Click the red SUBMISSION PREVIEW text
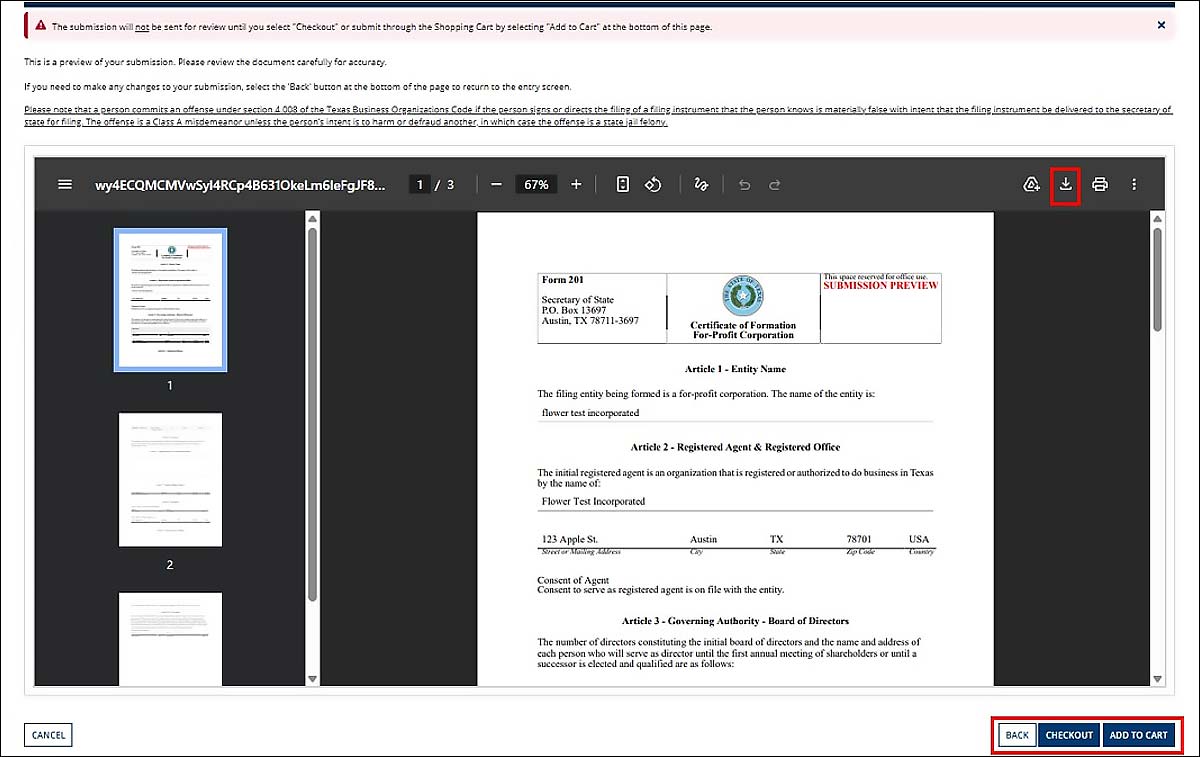 click(x=881, y=286)
